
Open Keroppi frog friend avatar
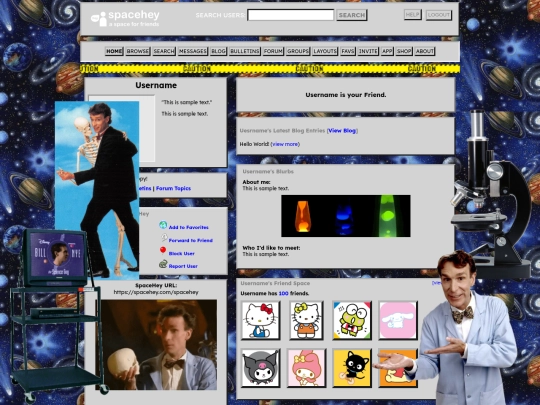352,320
